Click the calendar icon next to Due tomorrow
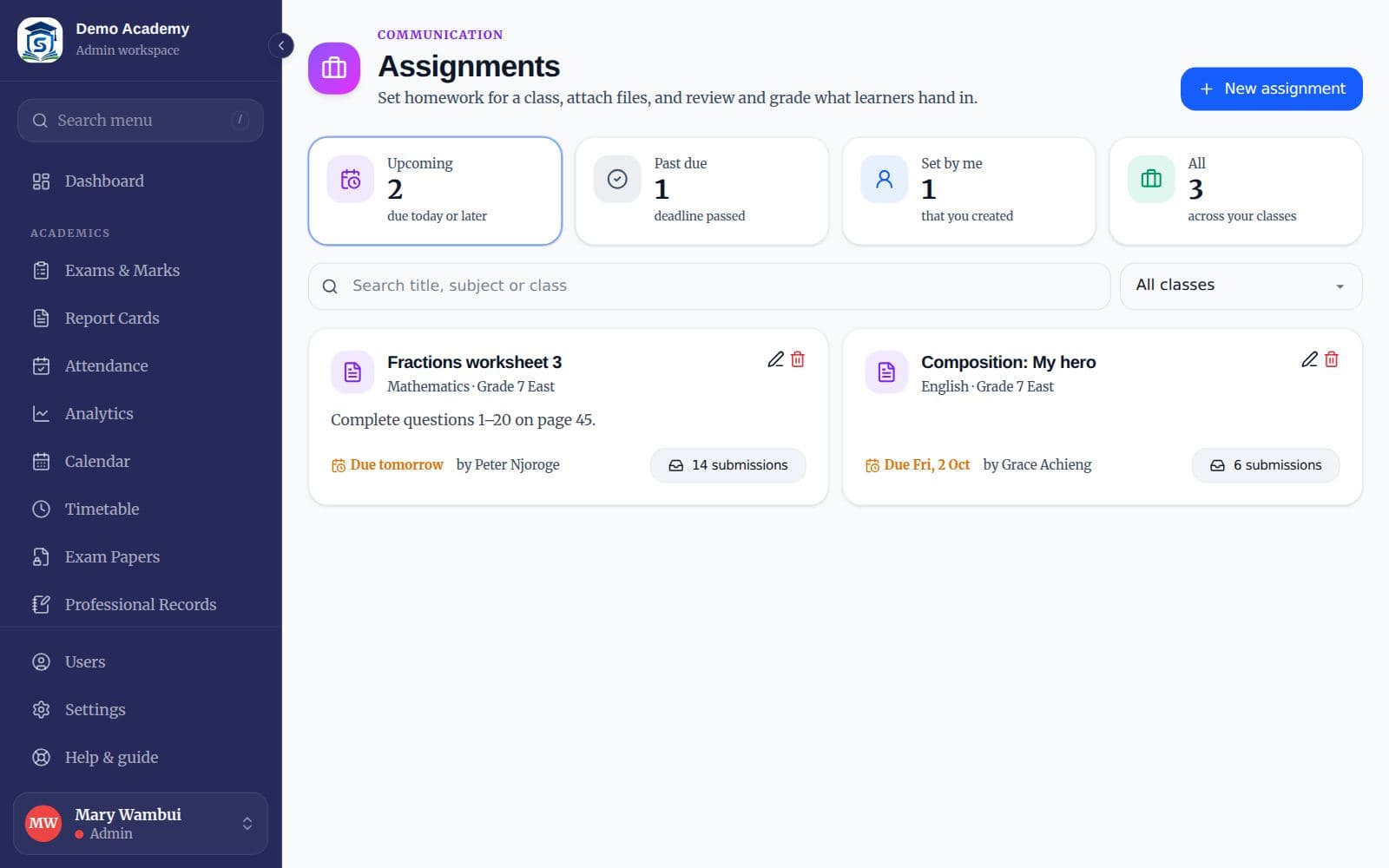Screen dimensions: 1389x868 [339, 466]
